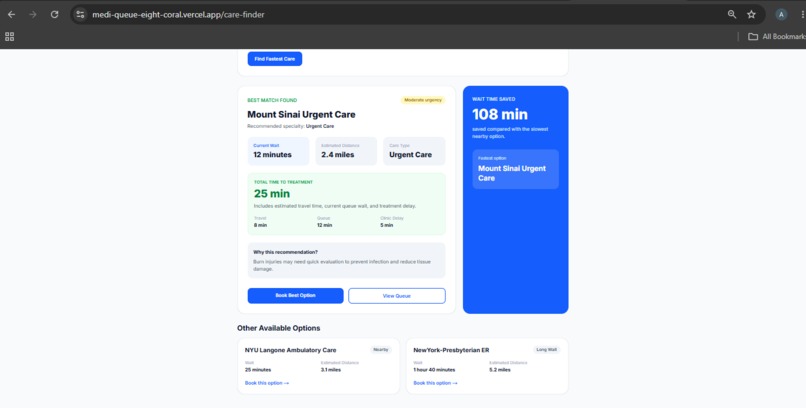Click the 25 min total time value
Viewport: 806px width, 408px height.
(x=272, y=194)
